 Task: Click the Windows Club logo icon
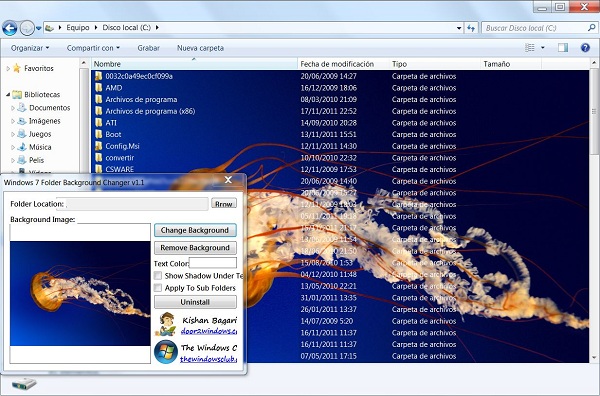click(166, 352)
